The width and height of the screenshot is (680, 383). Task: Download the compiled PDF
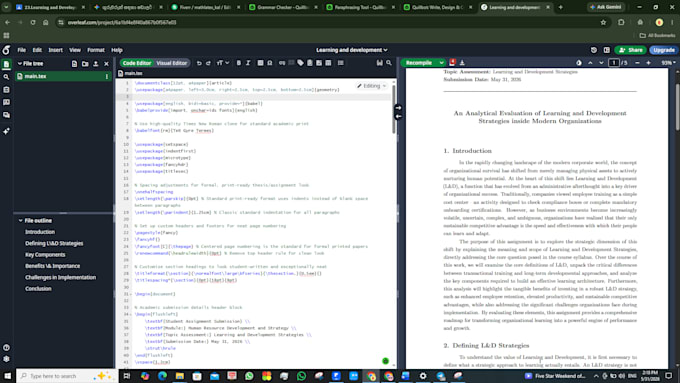[x=462, y=63]
